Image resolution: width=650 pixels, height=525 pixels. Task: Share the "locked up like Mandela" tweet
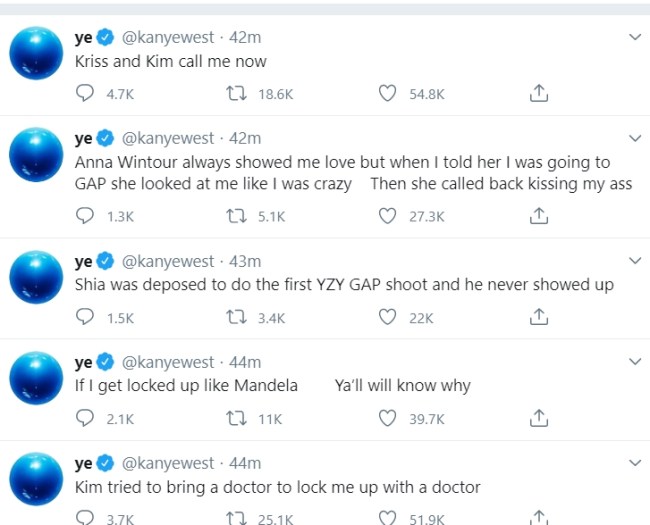[x=538, y=419]
